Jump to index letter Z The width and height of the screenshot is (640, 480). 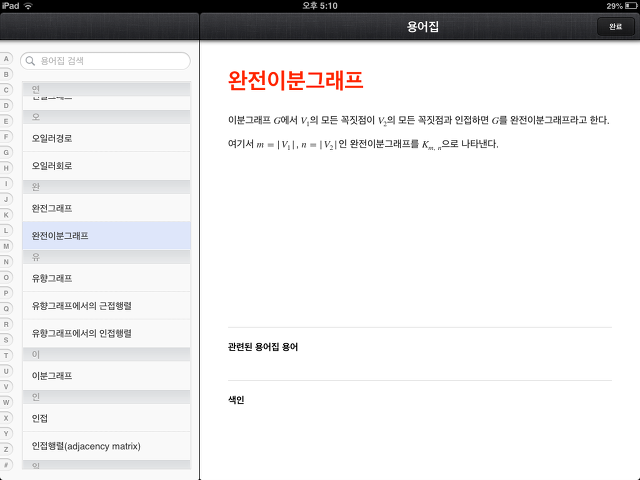click(6, 449)
